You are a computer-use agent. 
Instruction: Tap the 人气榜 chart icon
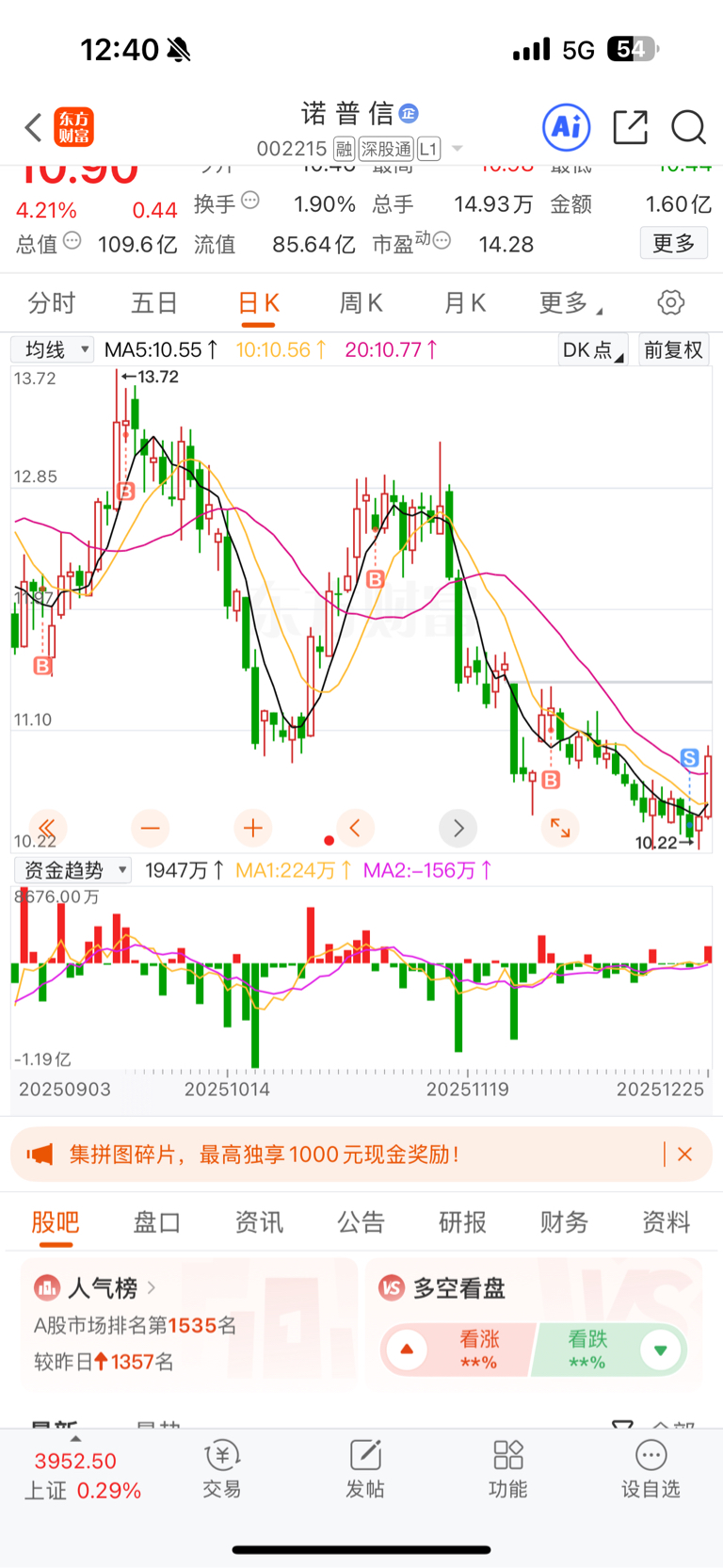point(47,1287)
